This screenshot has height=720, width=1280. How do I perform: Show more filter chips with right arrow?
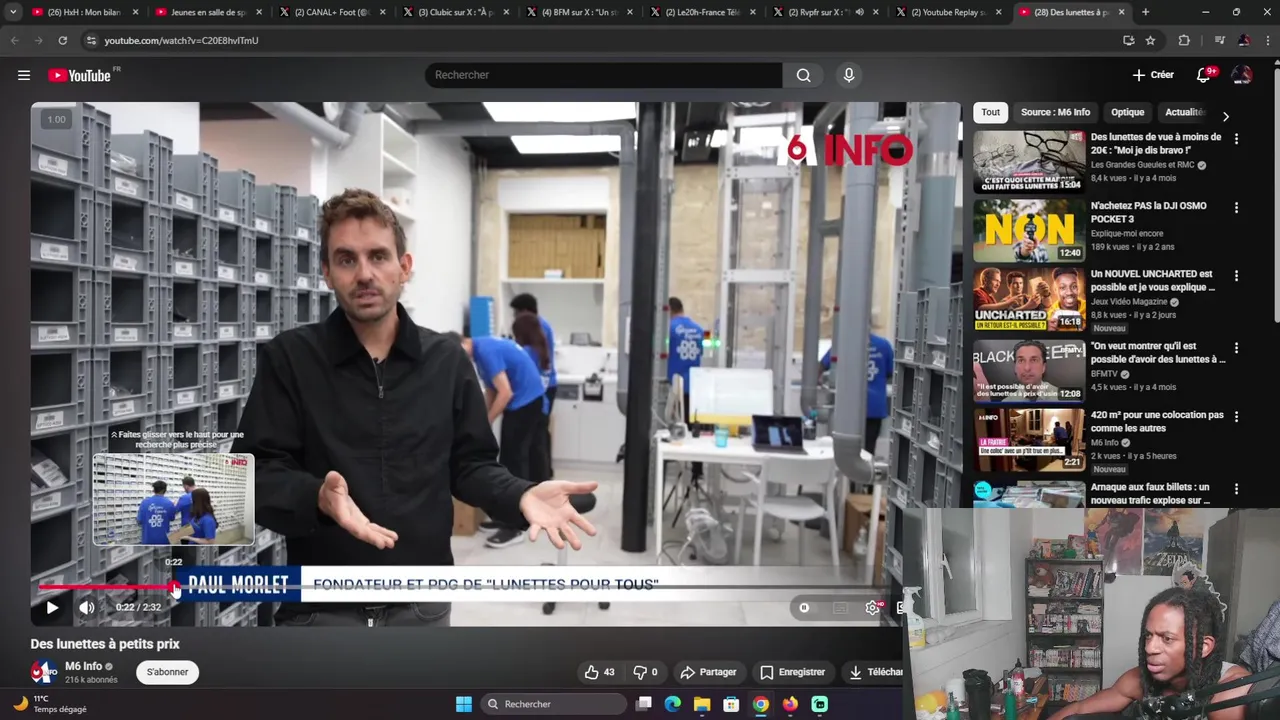click(1226, 116)
